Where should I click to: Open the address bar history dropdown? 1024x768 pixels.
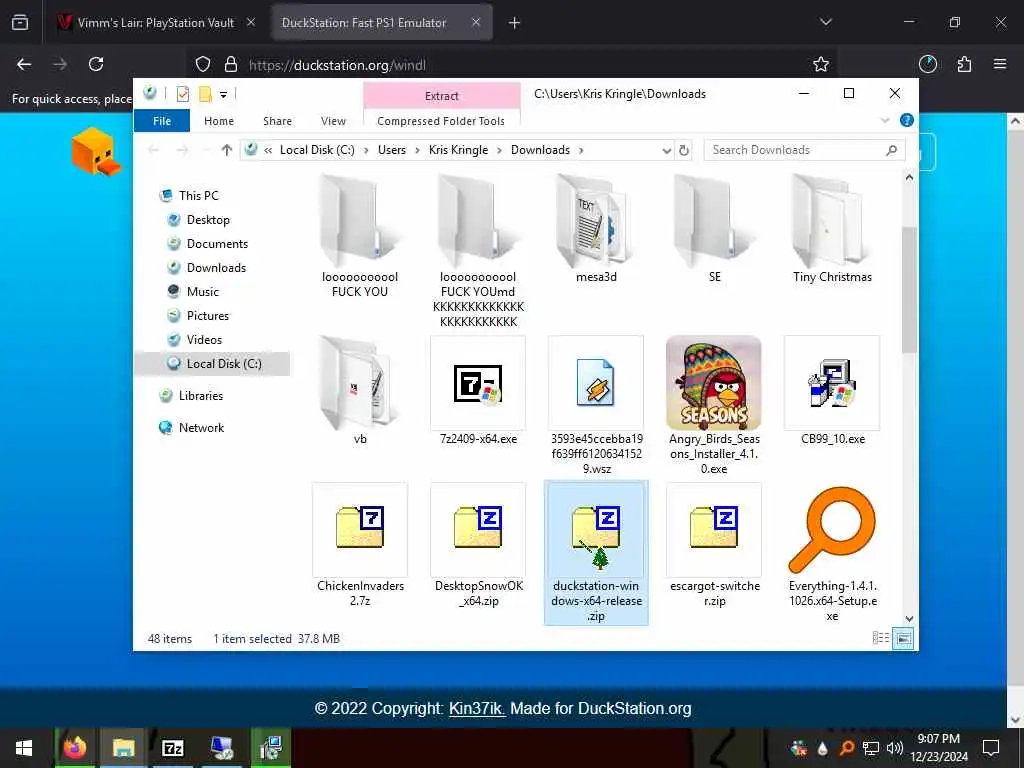coord(666,150)
